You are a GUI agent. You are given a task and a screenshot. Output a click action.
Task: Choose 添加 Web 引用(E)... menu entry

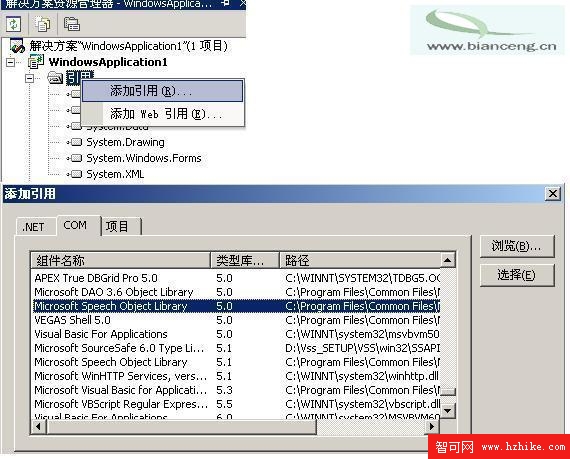tap(162, 114)
